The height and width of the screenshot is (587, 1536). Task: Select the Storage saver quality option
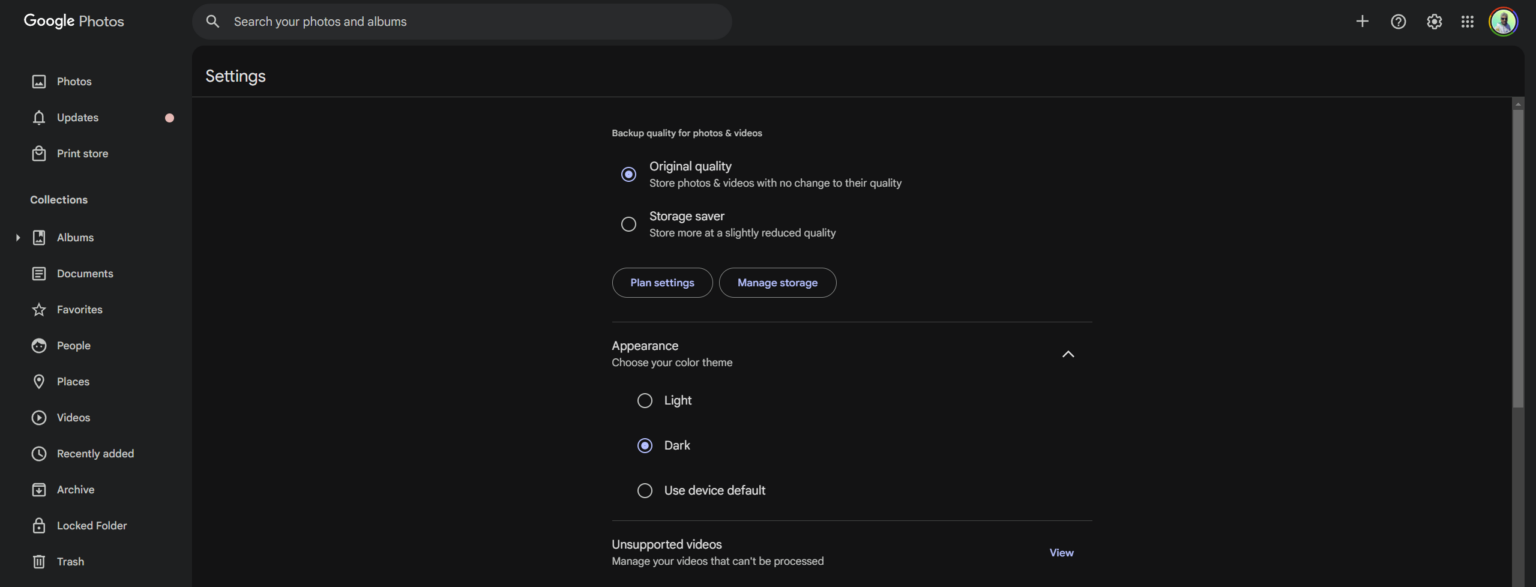(628, 223)
